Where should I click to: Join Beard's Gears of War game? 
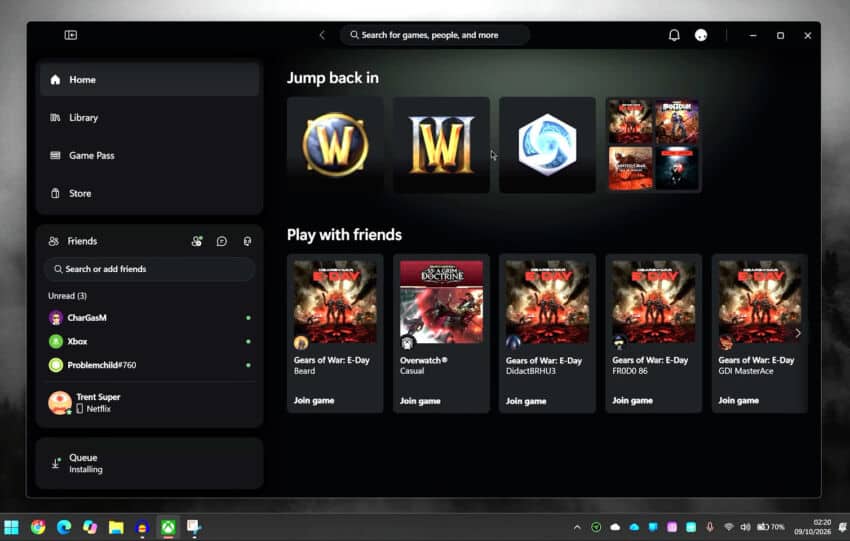(x=314, y=401)
